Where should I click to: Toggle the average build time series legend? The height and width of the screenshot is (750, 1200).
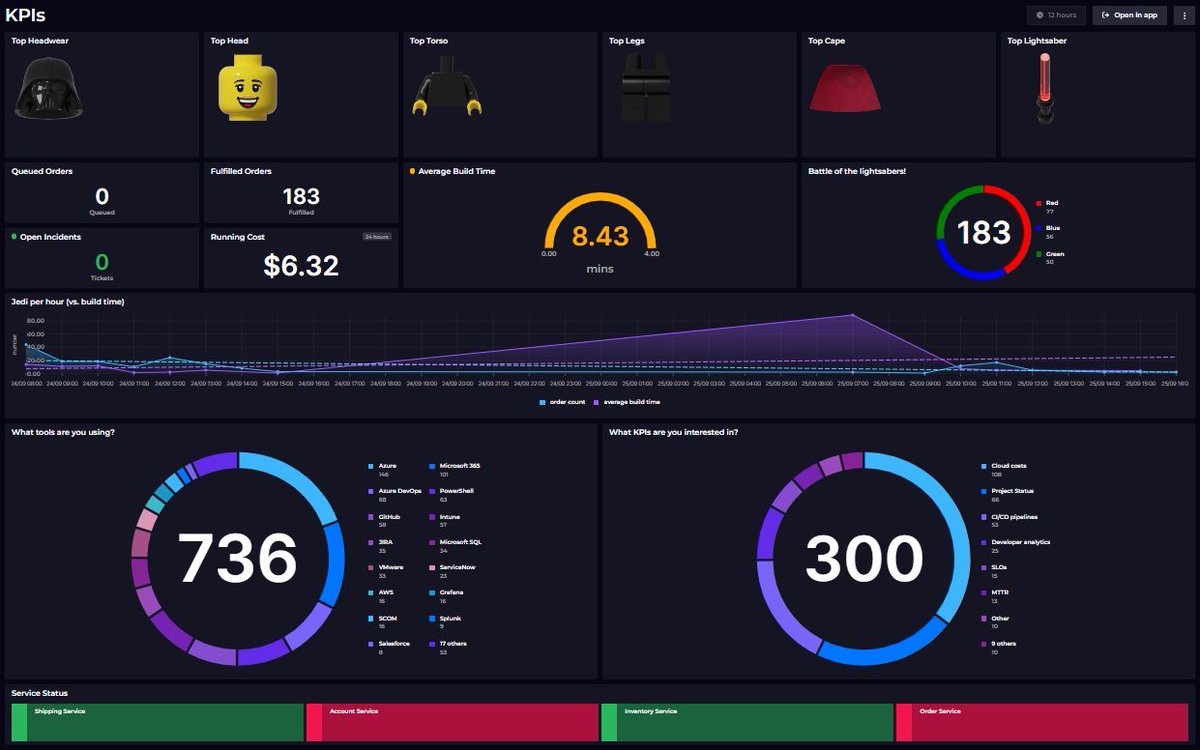point(626,402)
